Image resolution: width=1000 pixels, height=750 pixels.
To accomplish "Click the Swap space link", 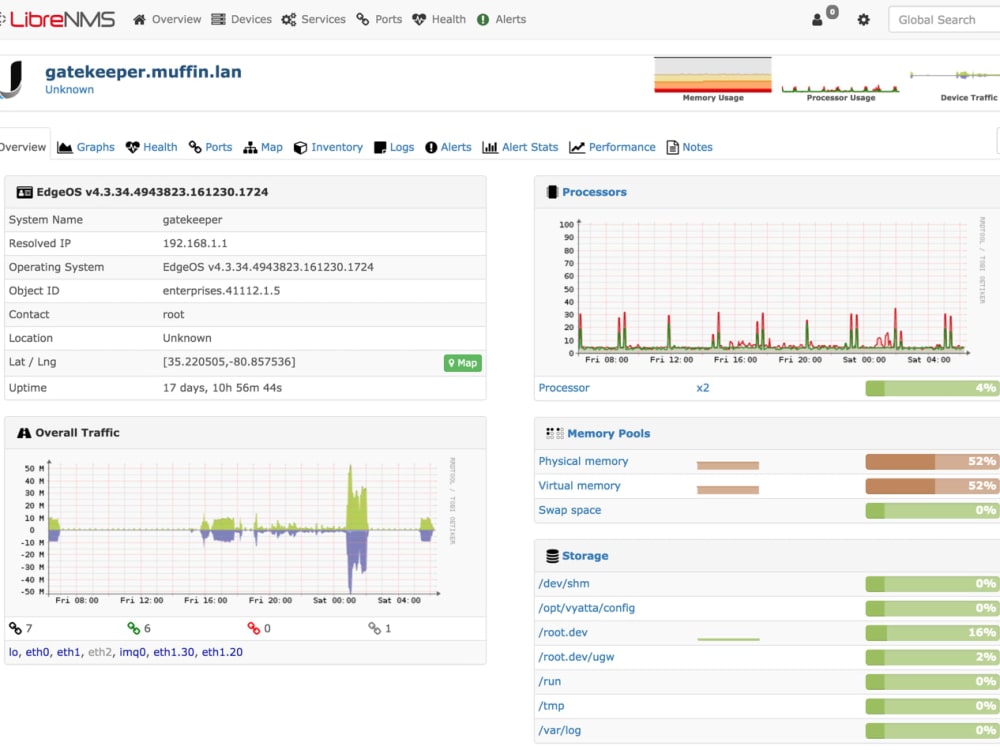I will pyautogui.click(x=570, y=510).
